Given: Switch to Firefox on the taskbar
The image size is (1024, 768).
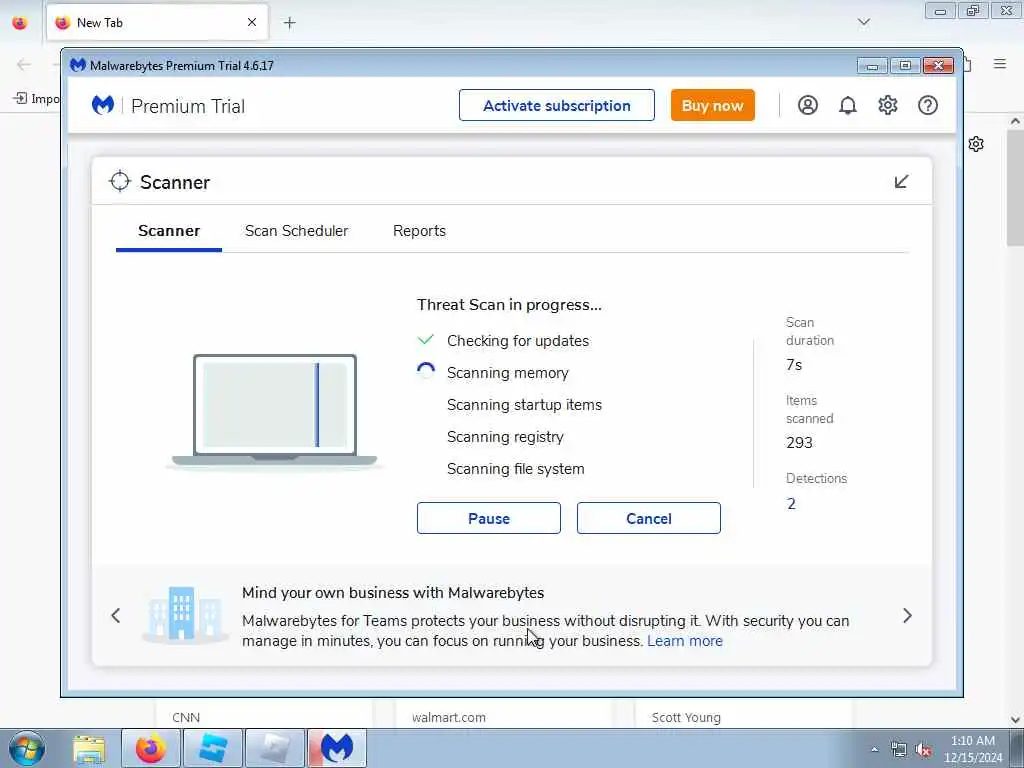Looking at the screenshot, I should click(x=151, y=748).
